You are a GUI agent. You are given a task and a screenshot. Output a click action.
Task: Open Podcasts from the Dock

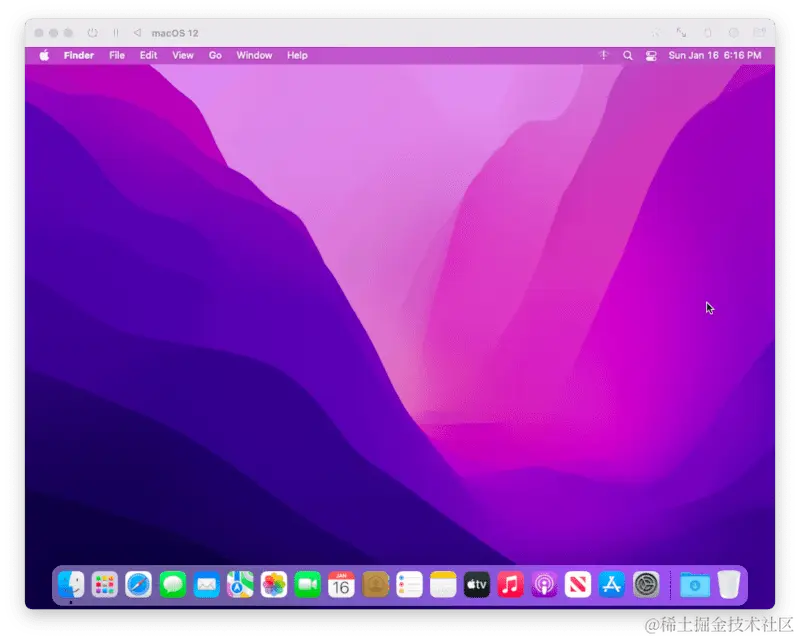[544, 584]
